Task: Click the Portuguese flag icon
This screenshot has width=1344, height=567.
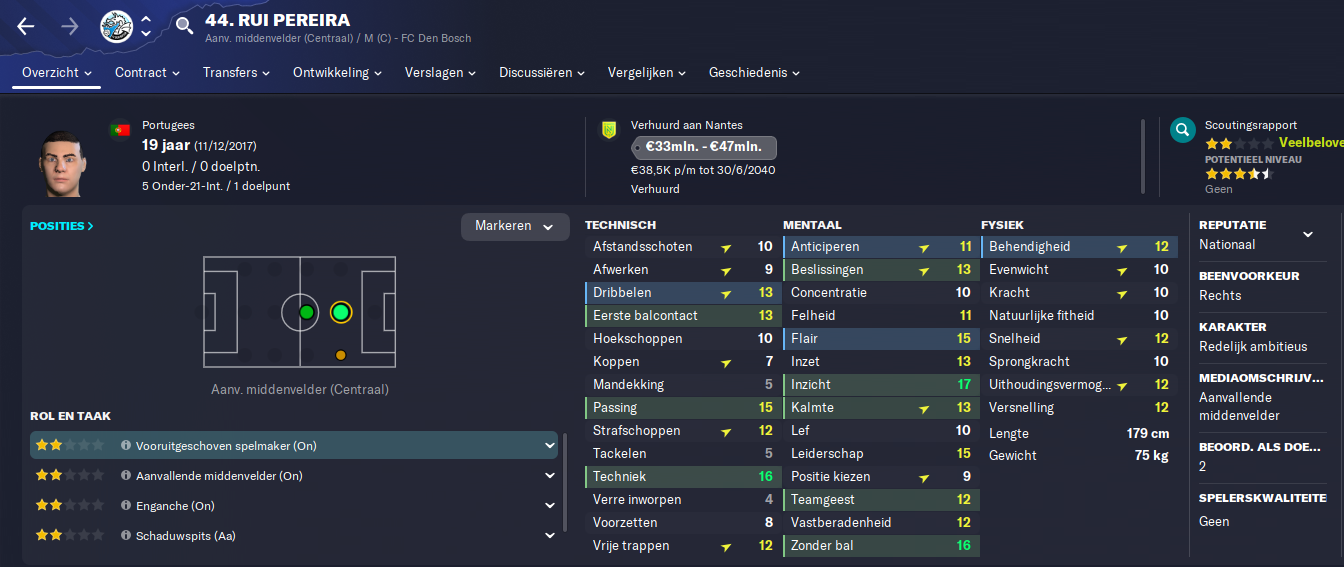Action: tap(121, 130)
